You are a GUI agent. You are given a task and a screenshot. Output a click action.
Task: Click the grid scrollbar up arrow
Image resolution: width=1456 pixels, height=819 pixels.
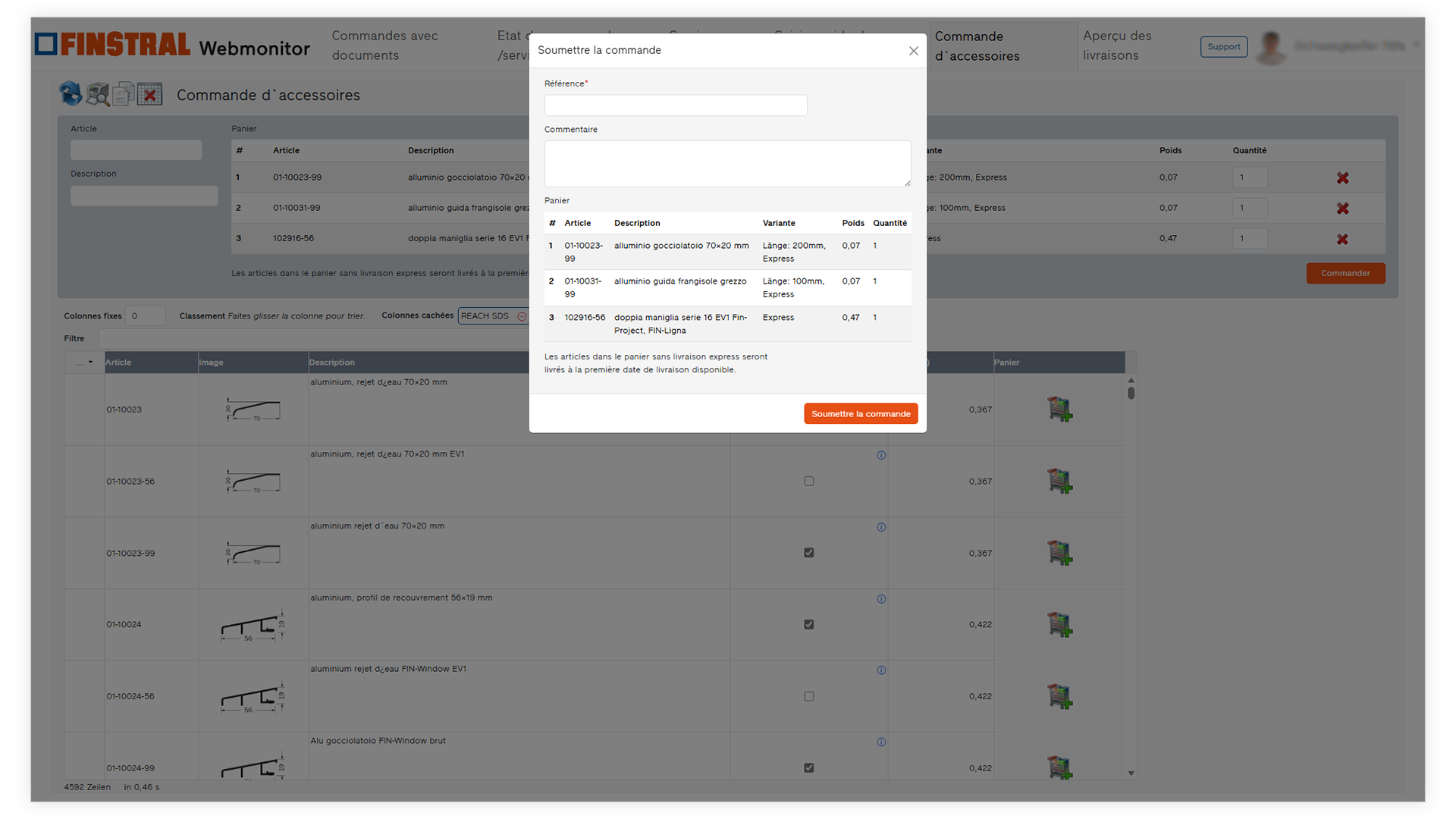pos(1131,381)
